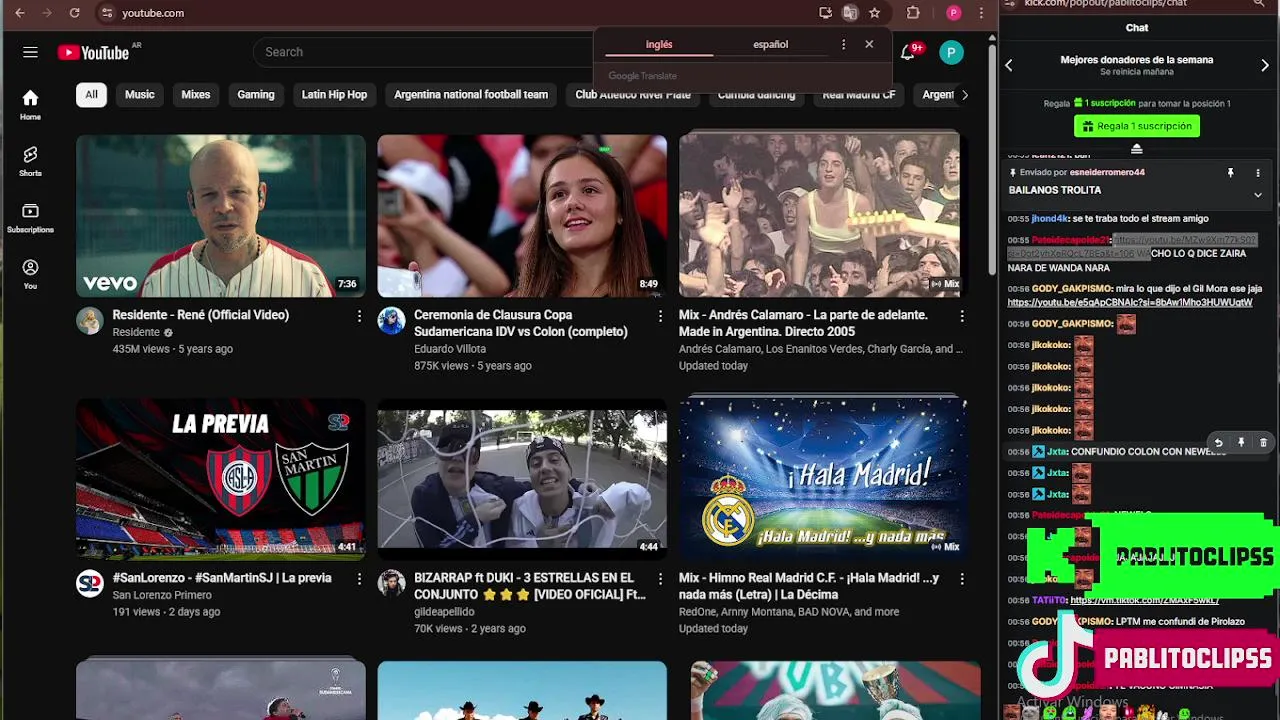Select Argentina national football team chip

pyautogui.click(x=471, y=95)
